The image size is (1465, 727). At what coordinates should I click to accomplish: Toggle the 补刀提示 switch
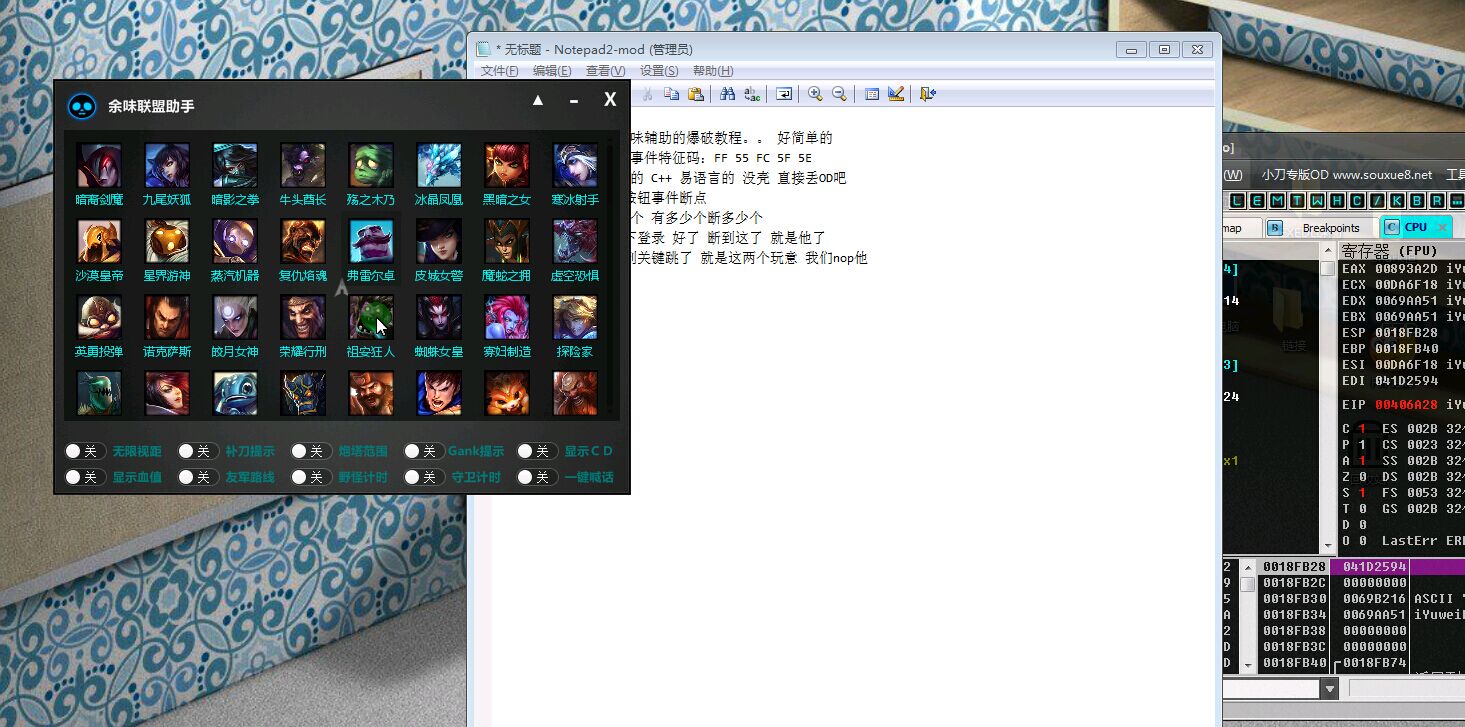coord(198,451)
